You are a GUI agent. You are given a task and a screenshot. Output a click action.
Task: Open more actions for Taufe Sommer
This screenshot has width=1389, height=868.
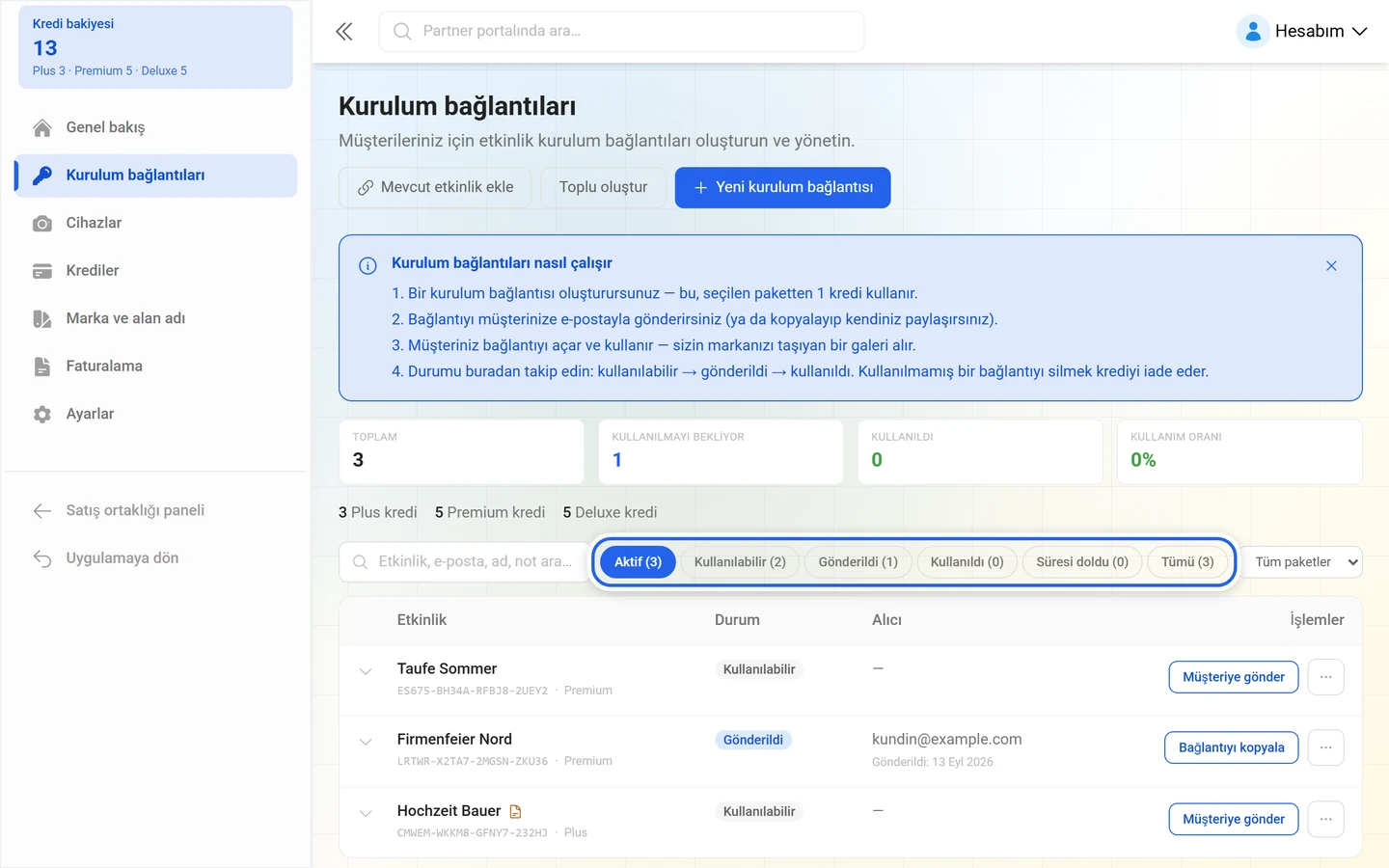click(1326, 677)
